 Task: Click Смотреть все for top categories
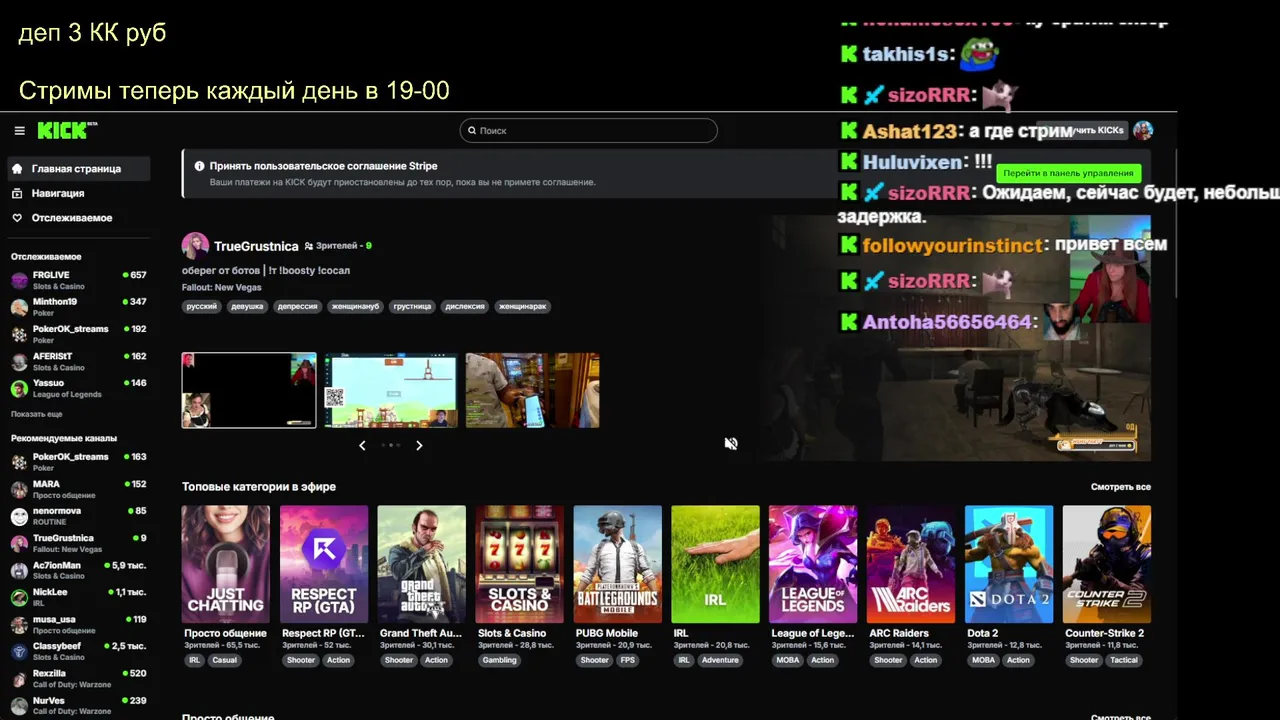pyautogui.click(x=1120, y=487)
